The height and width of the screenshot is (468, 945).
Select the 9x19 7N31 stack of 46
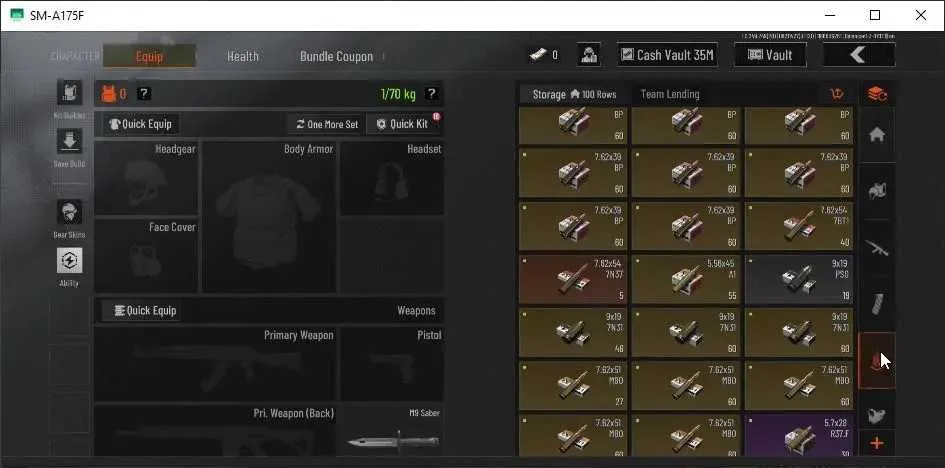coord(573,332)
